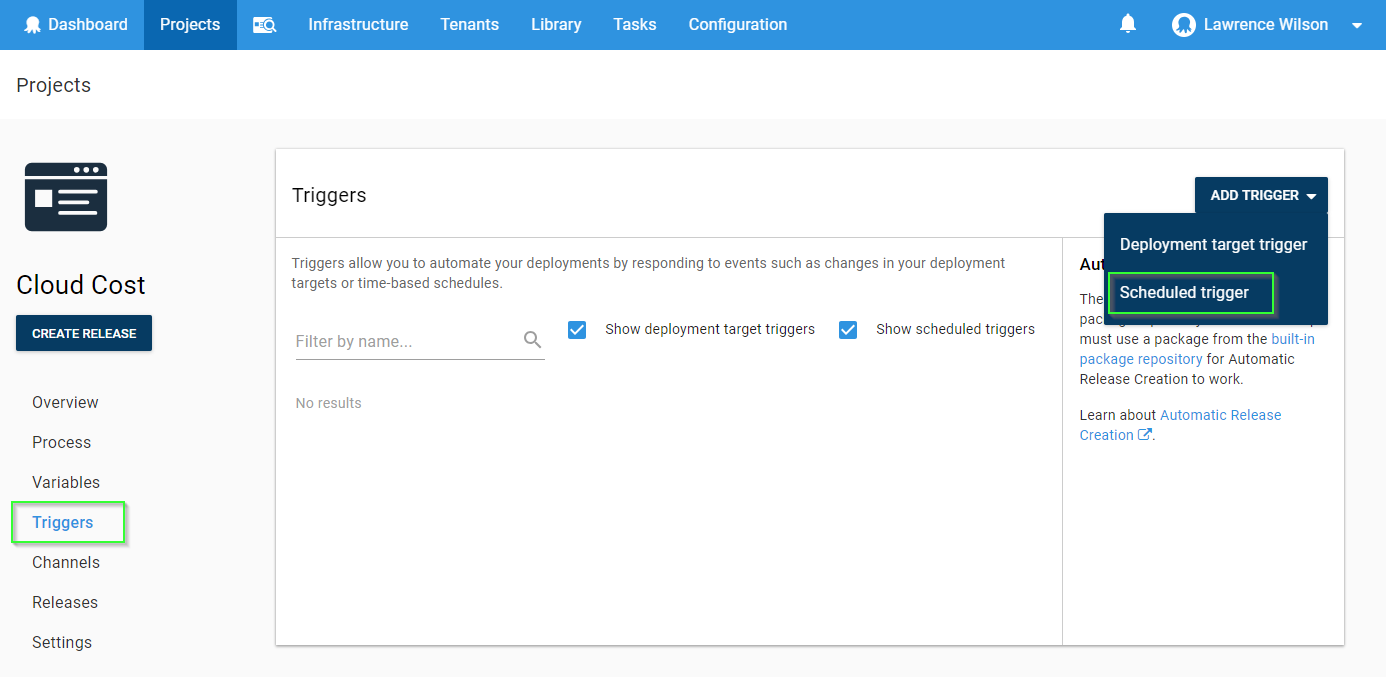Screen dimensions: 1386x677
Task: Select Scheduled trigger from the menu
Action: tap(1184, 293)
